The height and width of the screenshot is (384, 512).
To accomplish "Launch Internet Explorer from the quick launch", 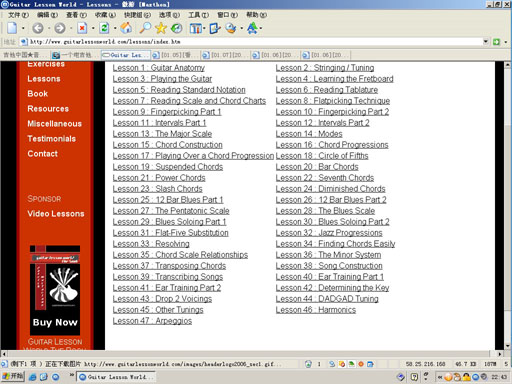I will tap(32, 377).
